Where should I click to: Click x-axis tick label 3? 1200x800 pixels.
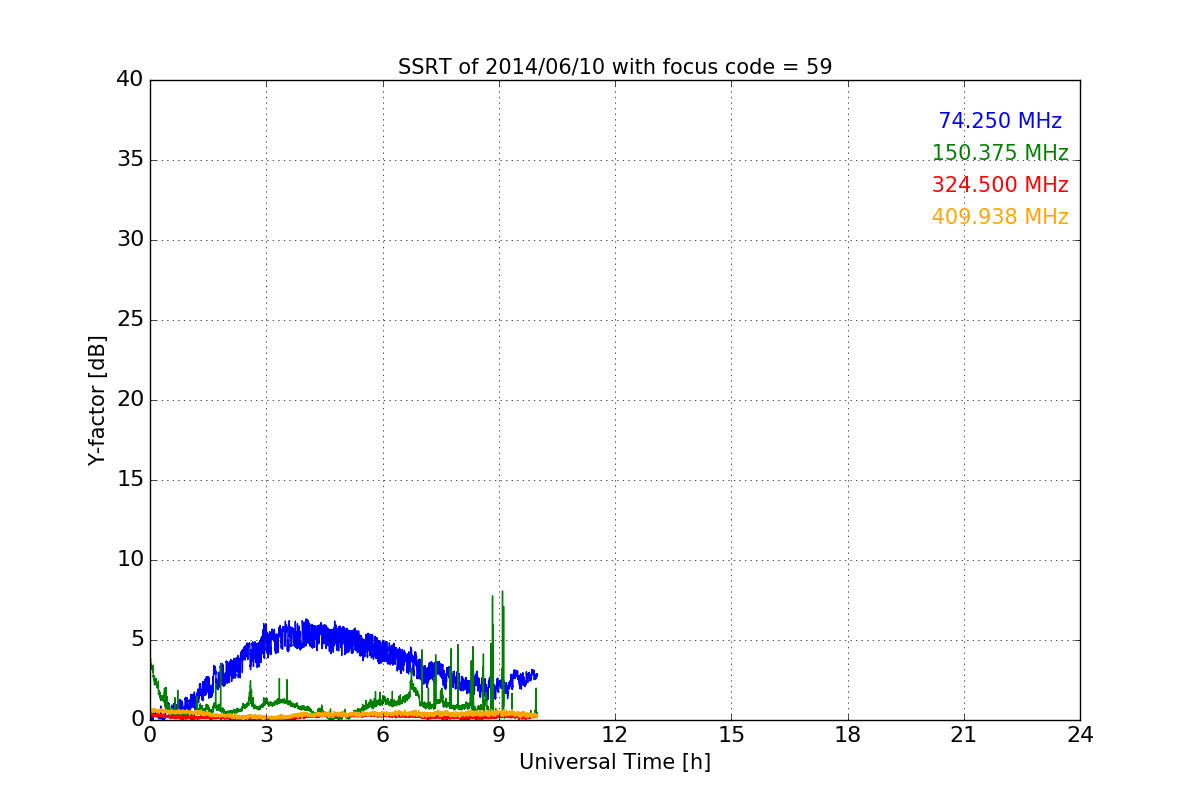point(266,735)
